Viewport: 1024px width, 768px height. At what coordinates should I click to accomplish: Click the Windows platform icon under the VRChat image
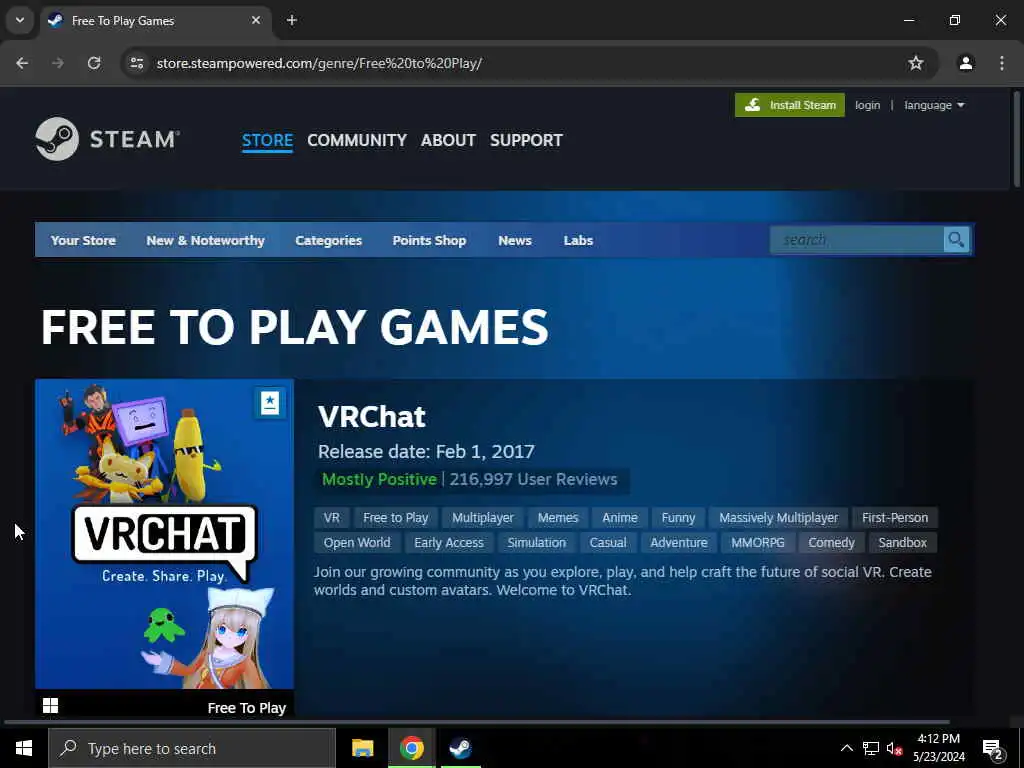coord(50,705)
